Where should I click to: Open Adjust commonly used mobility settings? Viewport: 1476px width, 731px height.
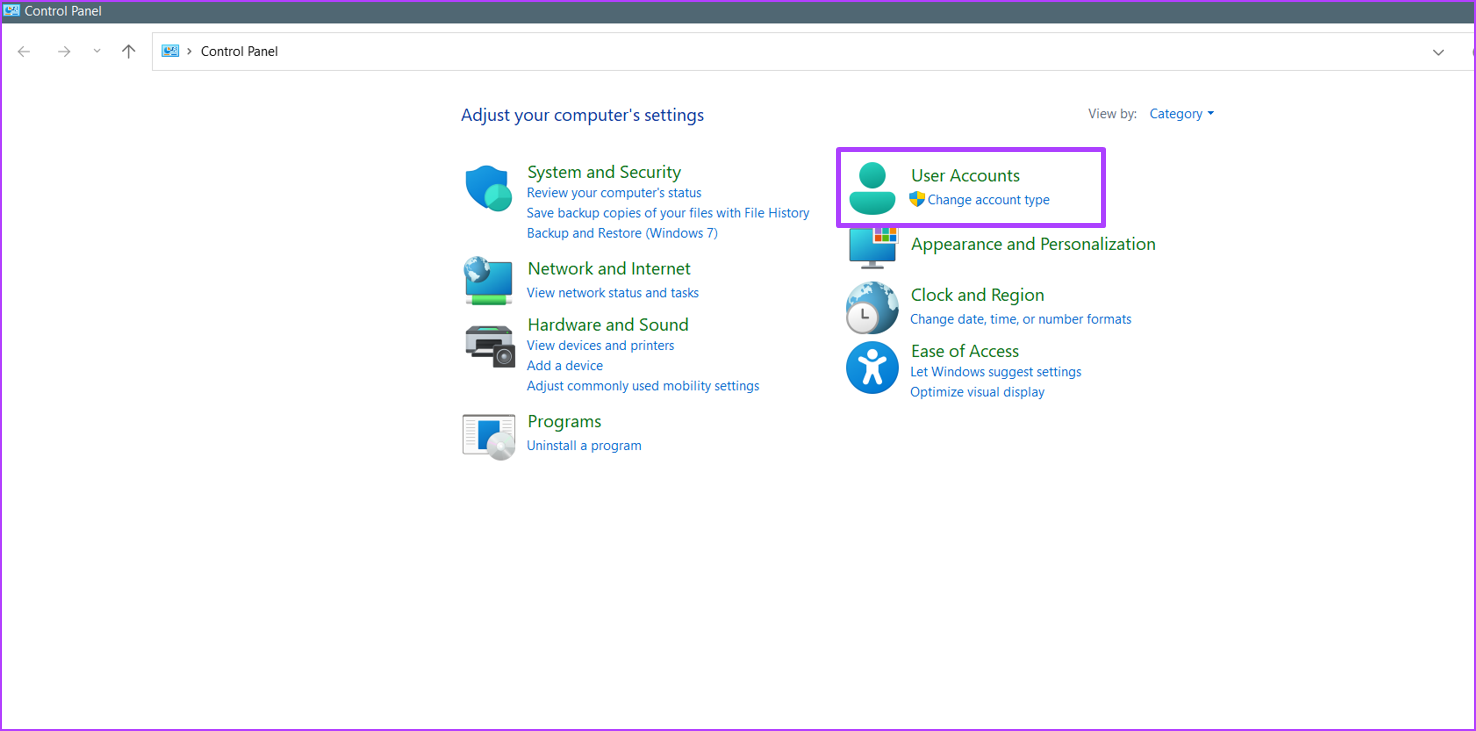coord(643,386)
